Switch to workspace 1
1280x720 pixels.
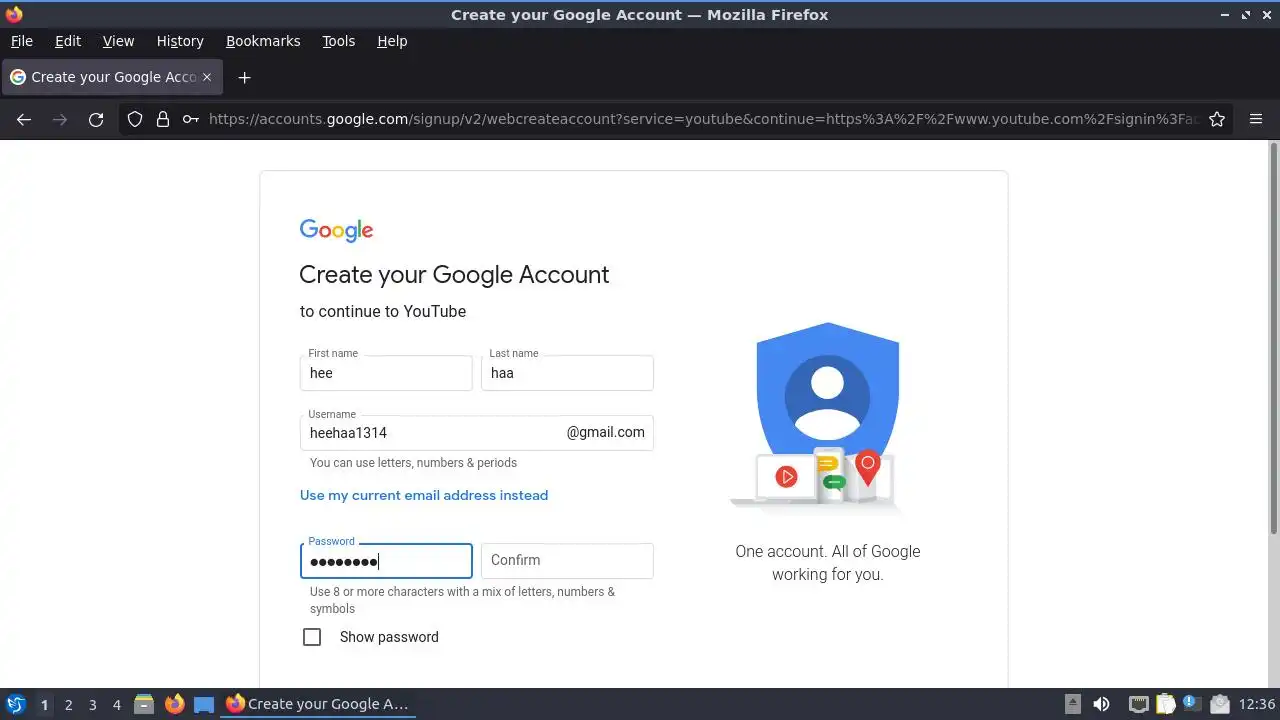[44, 704]
